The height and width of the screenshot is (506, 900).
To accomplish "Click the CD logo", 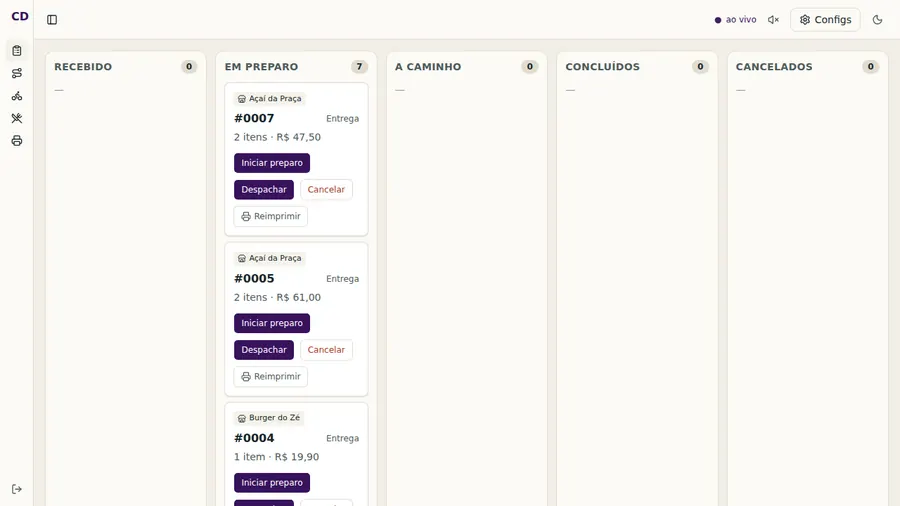I will pyautogui.click(x=20, y=16).
